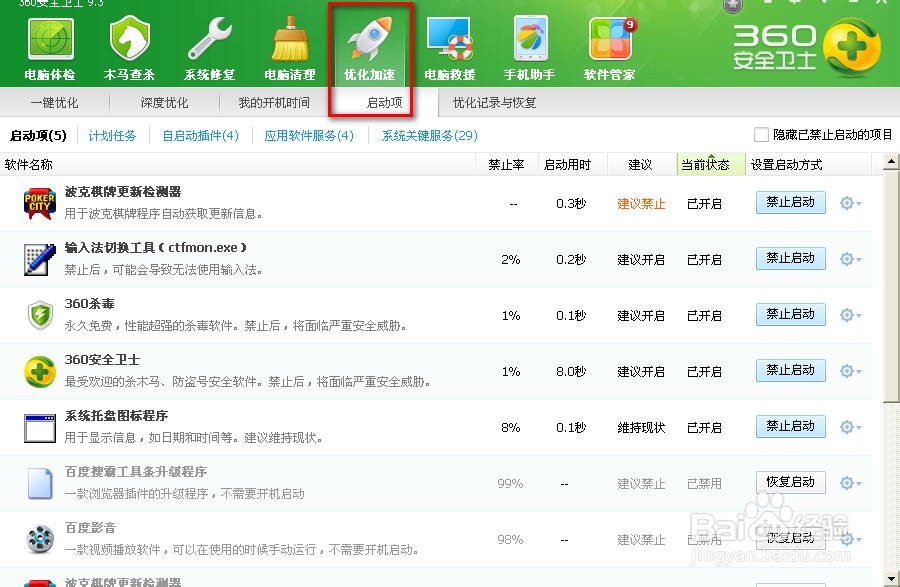
Task: Toggle 隐藏已禁止启动的项目 checkbox
Action: tap(761, 135)
